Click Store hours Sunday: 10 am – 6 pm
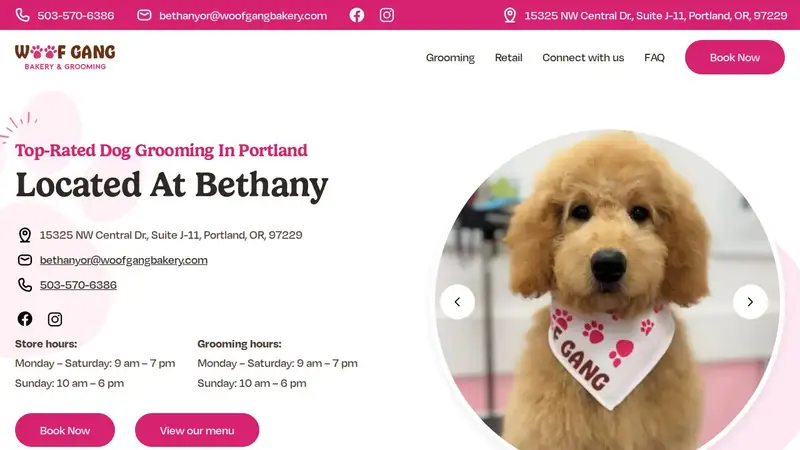The width and height of the screenshot is (800, 450). coord(69,383)
